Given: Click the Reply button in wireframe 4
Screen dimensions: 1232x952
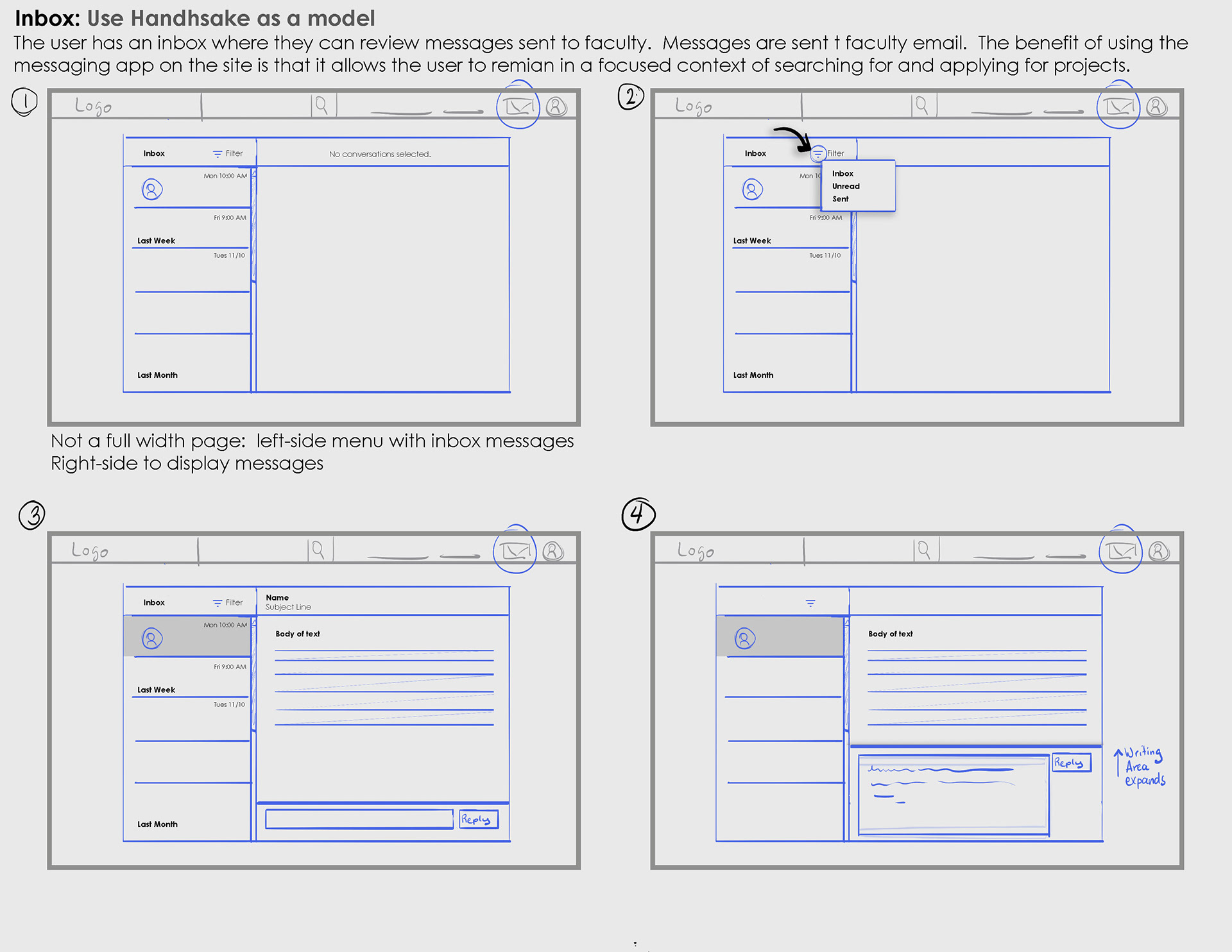Looking at the screenshot, I should coord(1072,763).
